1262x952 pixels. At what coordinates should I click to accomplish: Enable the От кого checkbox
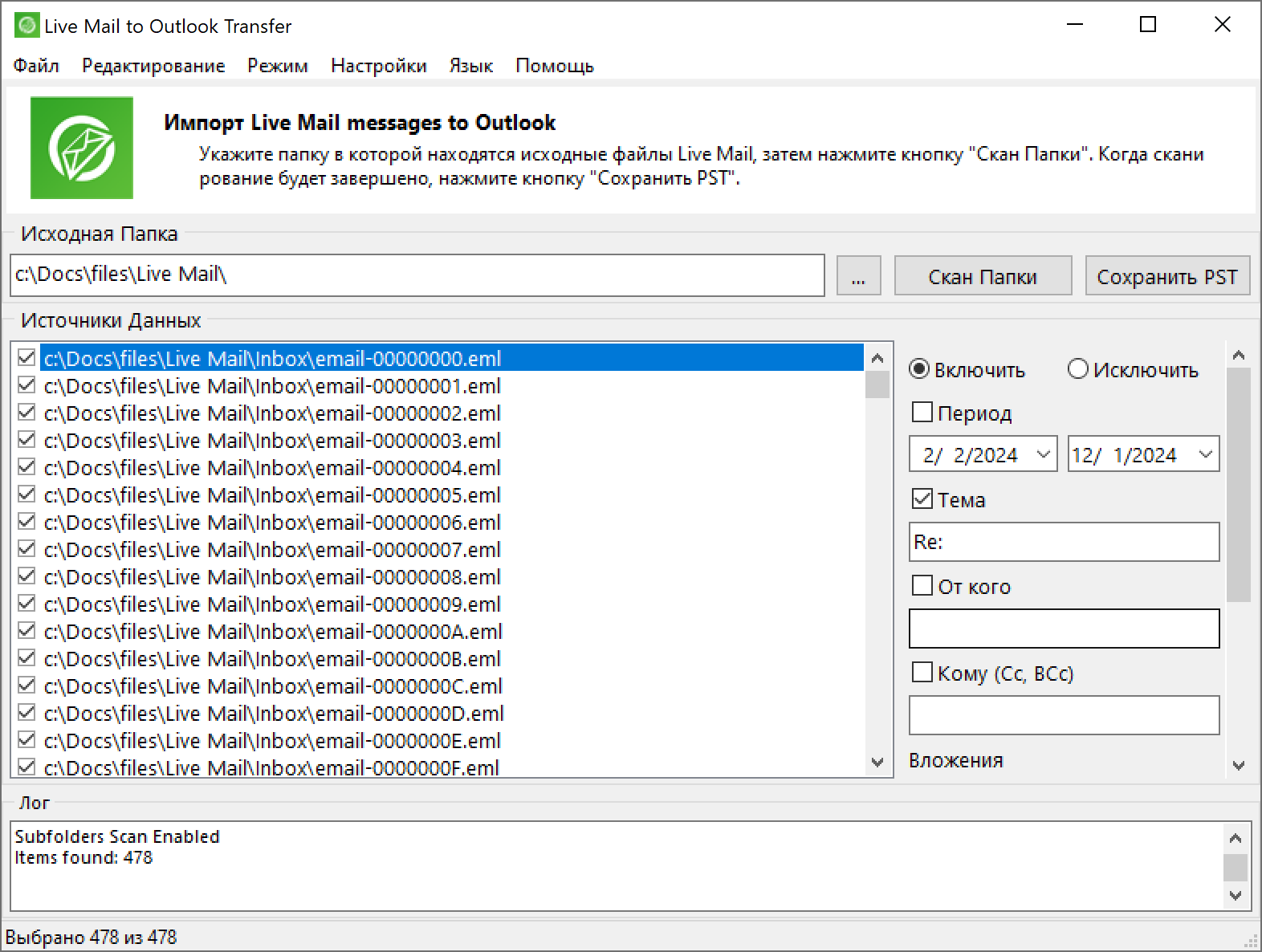922,586
